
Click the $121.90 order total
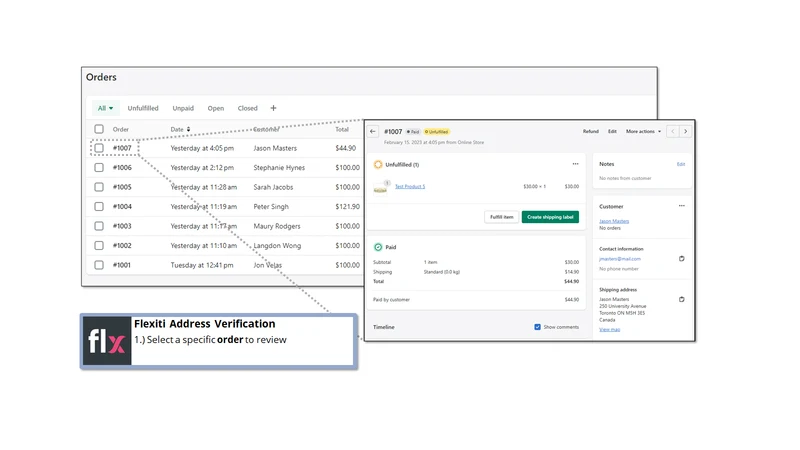(x=347, y=206)
